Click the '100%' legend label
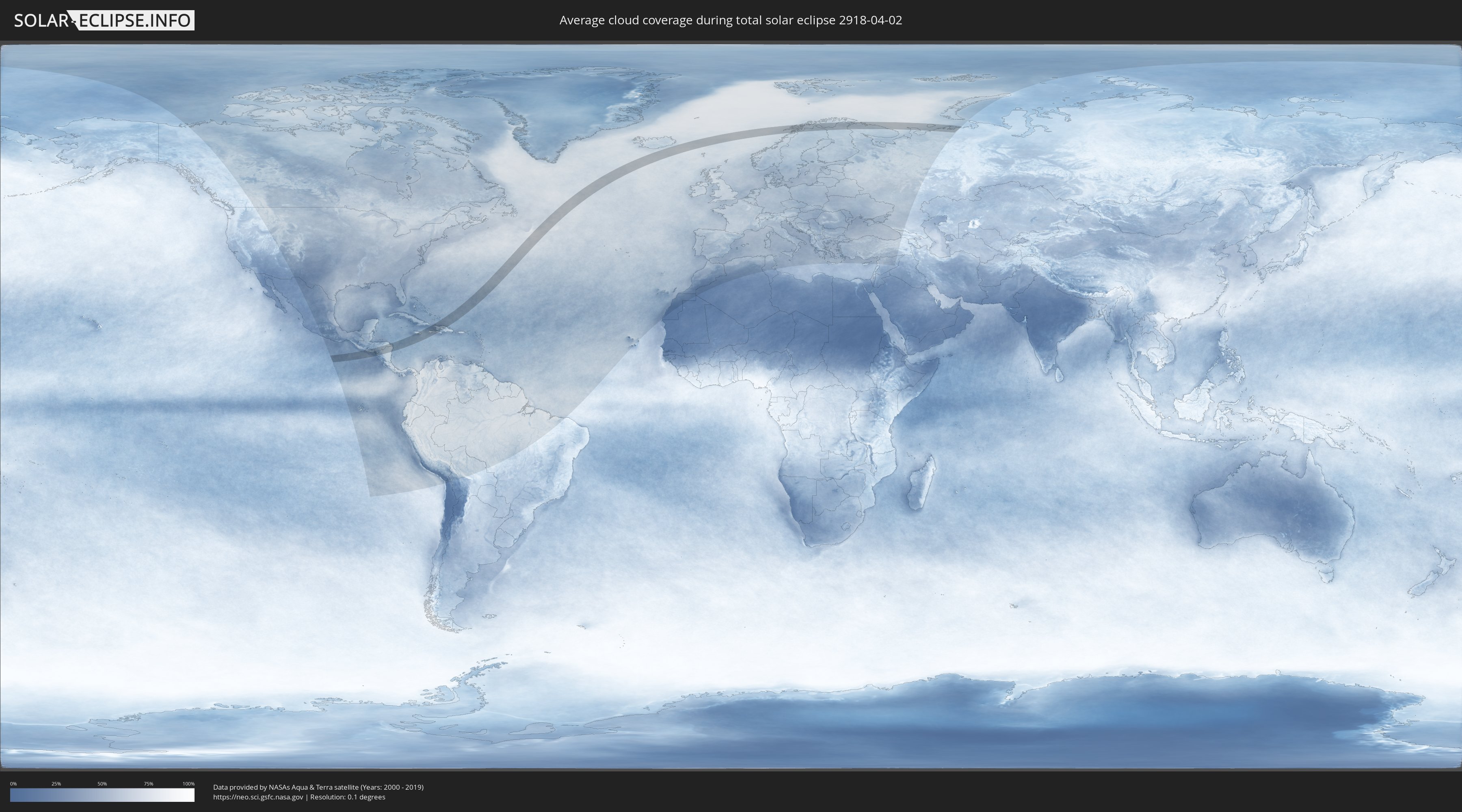1462x812 pixels. click(188, 784)
